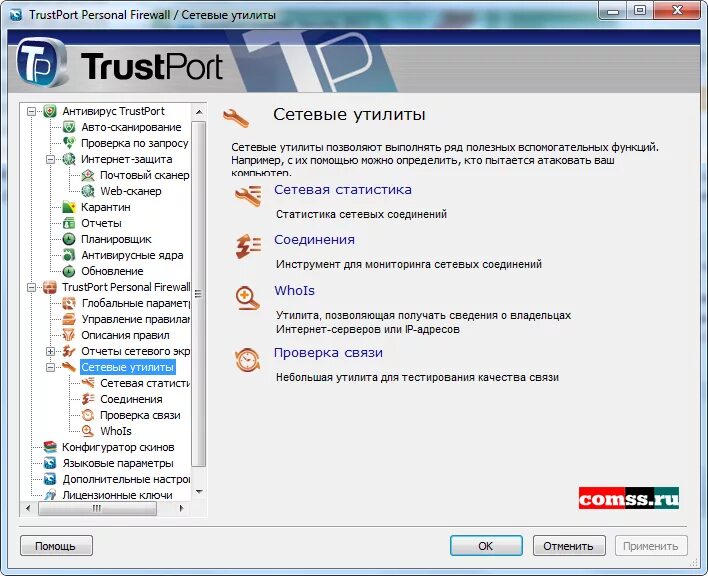Image resolution: width=708 pixels, height=576 pixels.
Task: Click the Отменить button
Action: (569, 546)
